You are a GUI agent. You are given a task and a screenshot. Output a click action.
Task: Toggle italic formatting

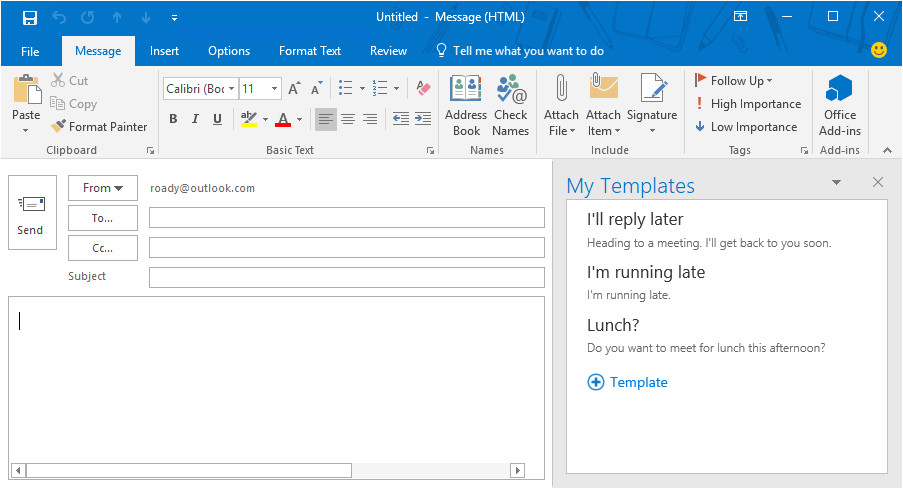195,119
